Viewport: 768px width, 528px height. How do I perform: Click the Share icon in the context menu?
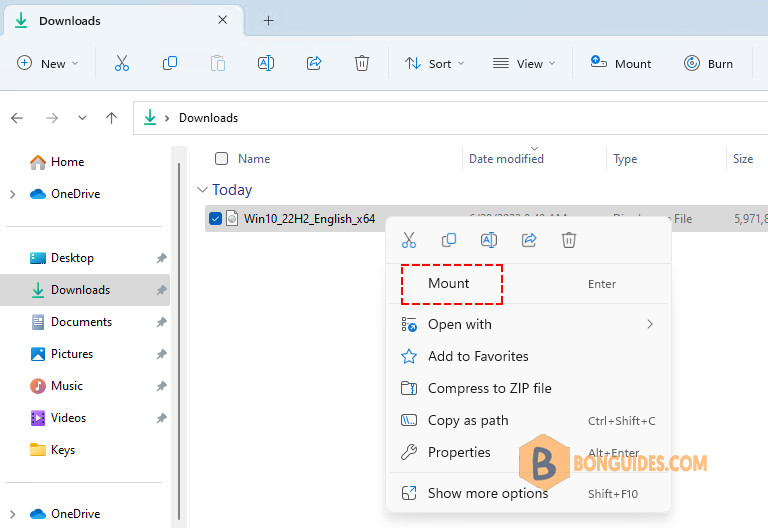coord(529,240)
